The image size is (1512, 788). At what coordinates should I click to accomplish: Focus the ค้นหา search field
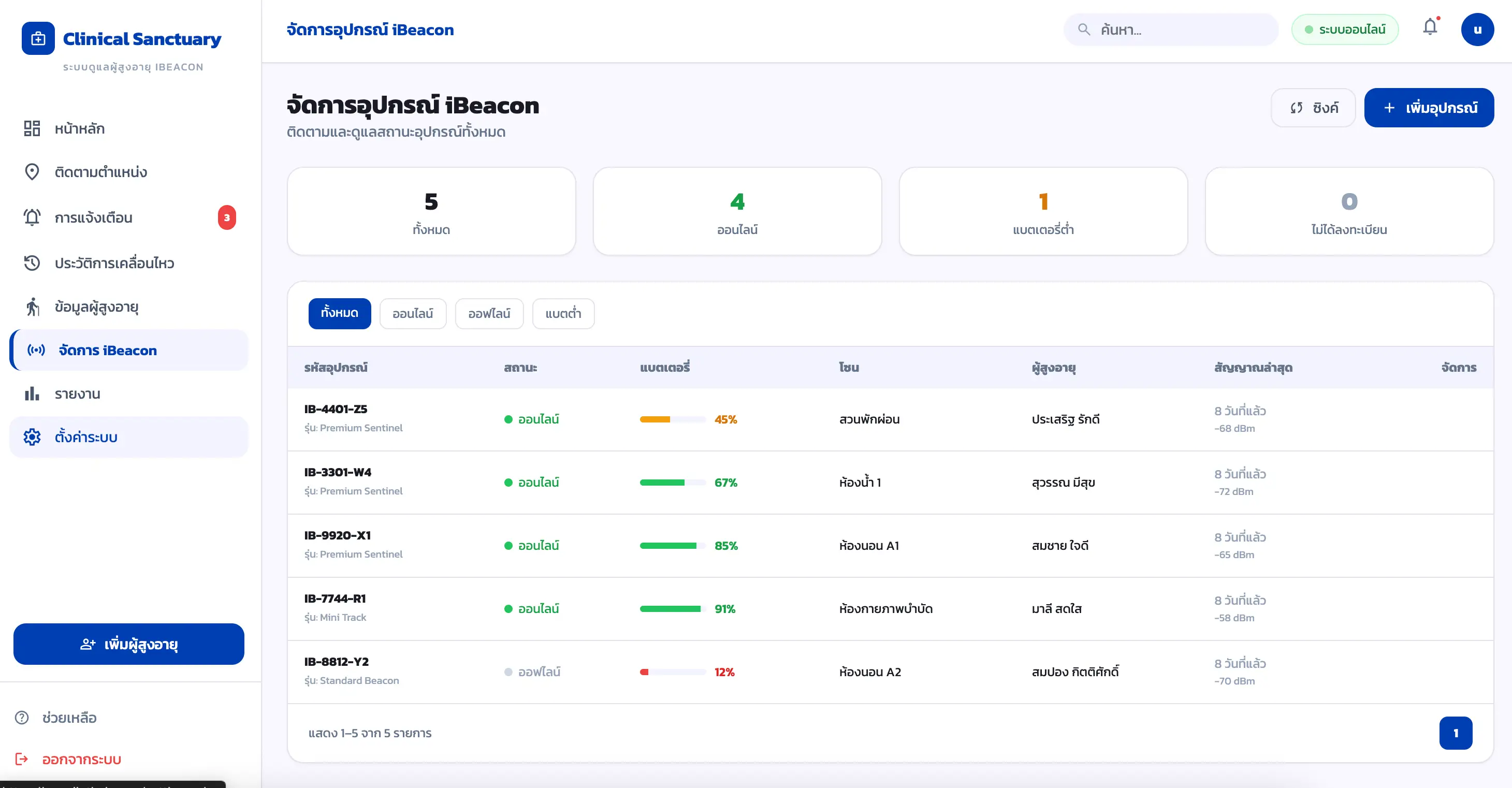1171,30
